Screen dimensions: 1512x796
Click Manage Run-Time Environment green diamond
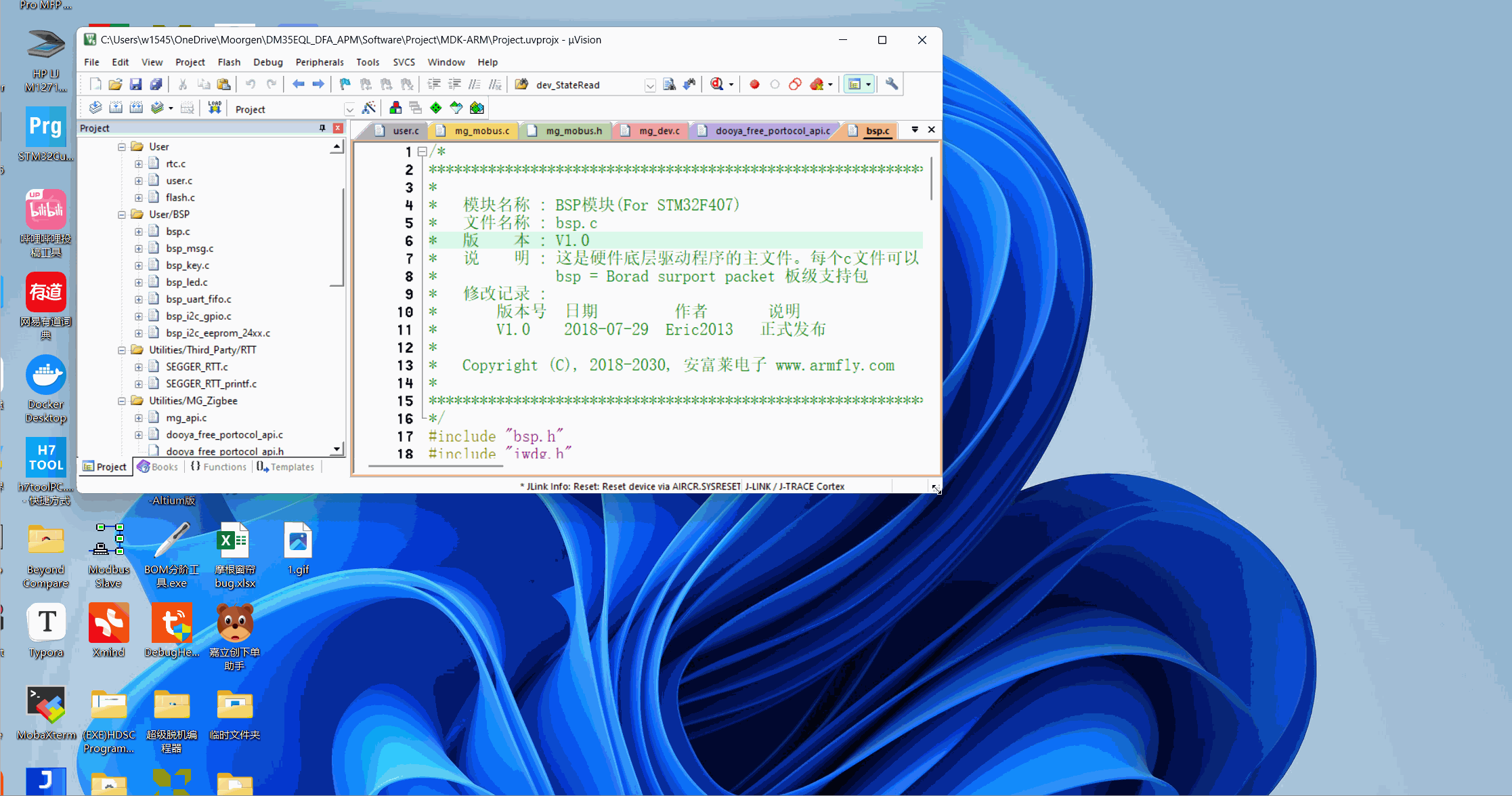pyautogui.click(x=436, y=108)
